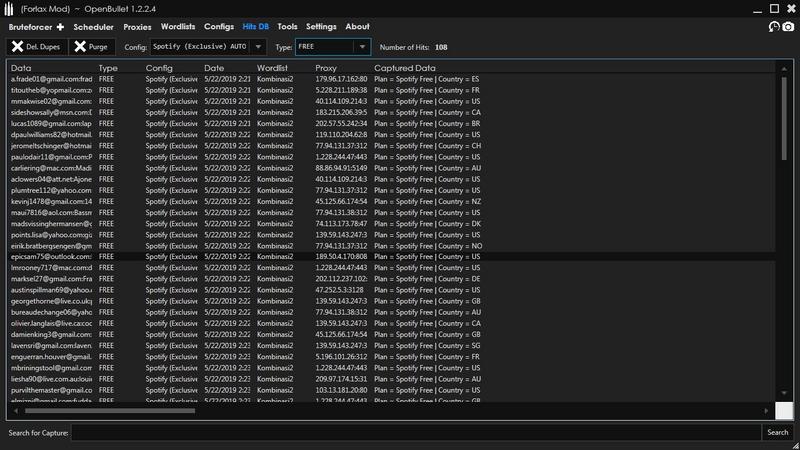Screen dimensions: 800x450
Task: Click the Search button
Action: (778, 432)
